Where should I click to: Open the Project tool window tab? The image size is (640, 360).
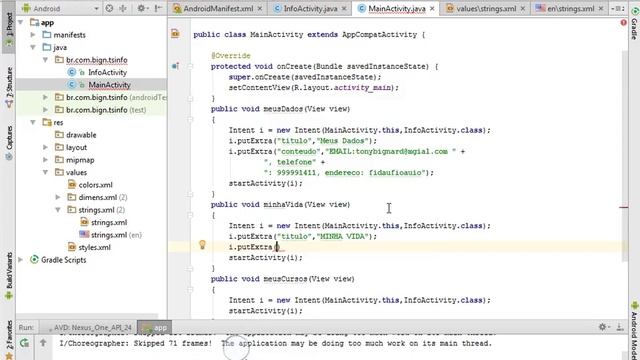[x=9, y=30]
